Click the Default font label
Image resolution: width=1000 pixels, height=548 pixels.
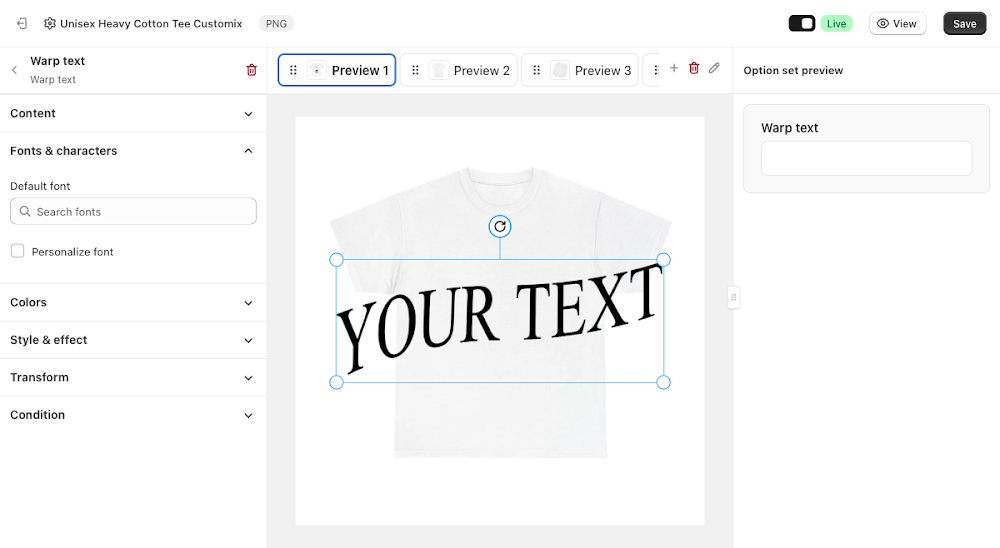pos(40,186)
